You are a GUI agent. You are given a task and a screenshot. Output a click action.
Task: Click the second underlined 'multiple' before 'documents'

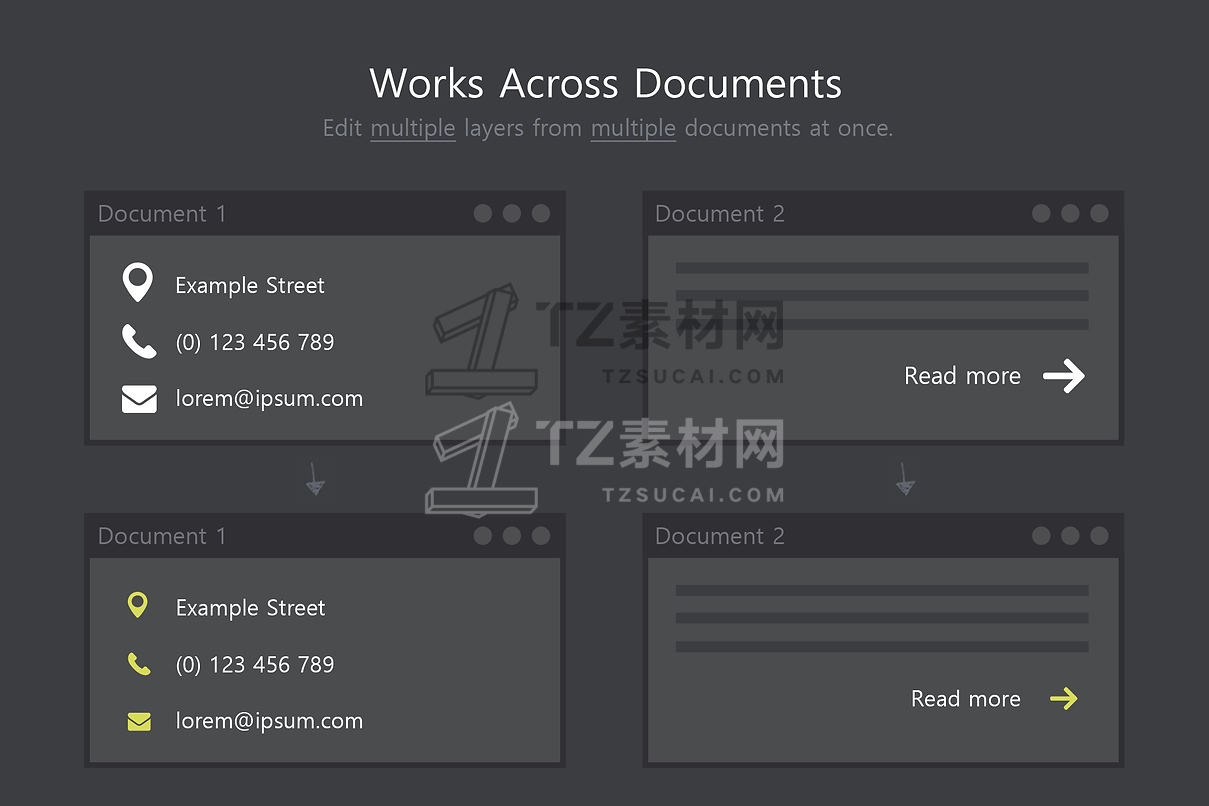[633, 128]
